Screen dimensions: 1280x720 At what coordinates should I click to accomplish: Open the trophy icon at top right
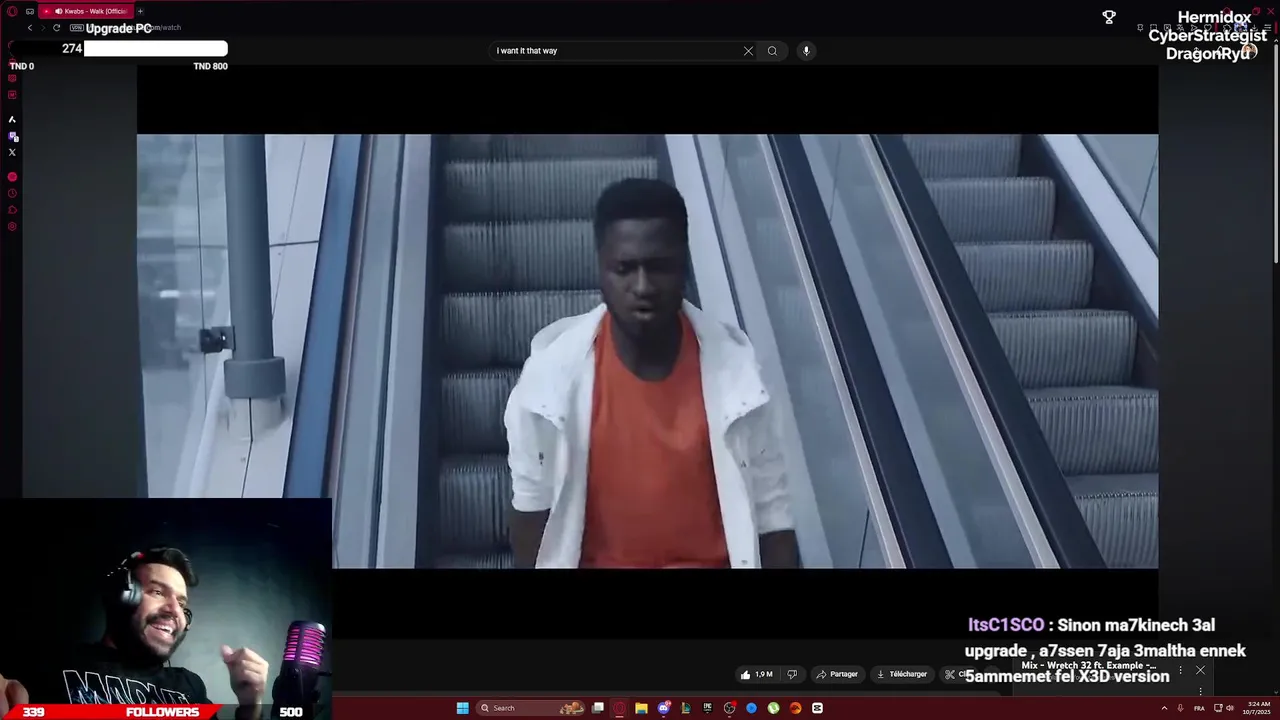click(x=1109, y=17)
